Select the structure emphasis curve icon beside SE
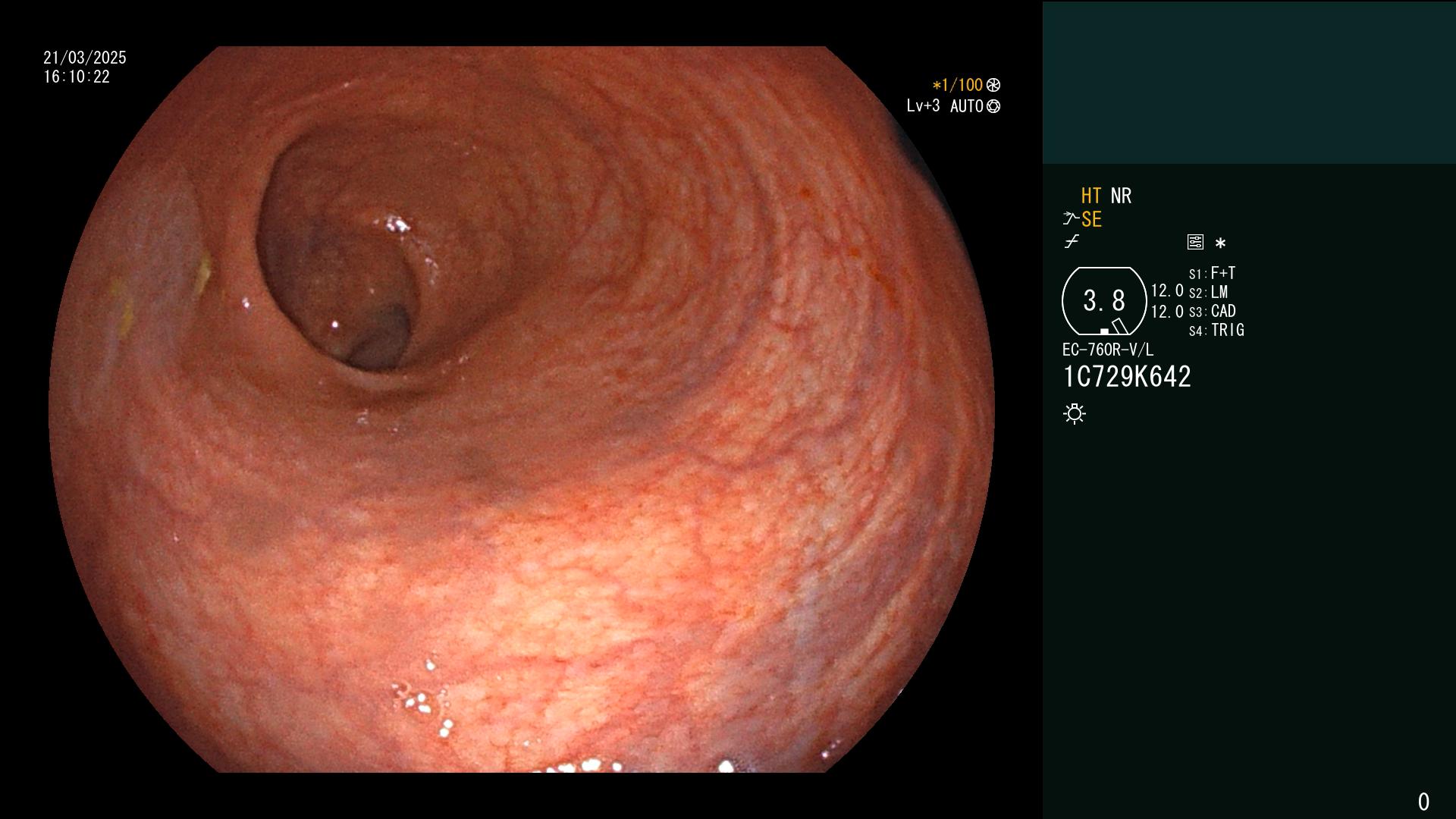 tap(1070, 219)
